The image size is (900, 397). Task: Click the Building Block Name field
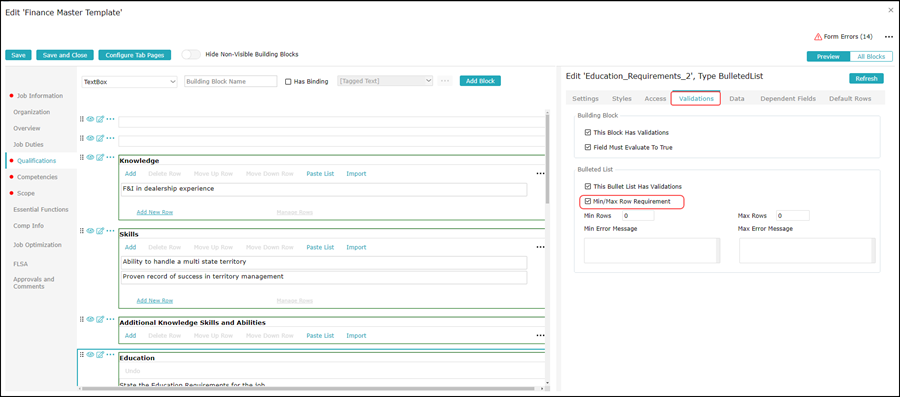pos(231,81)
